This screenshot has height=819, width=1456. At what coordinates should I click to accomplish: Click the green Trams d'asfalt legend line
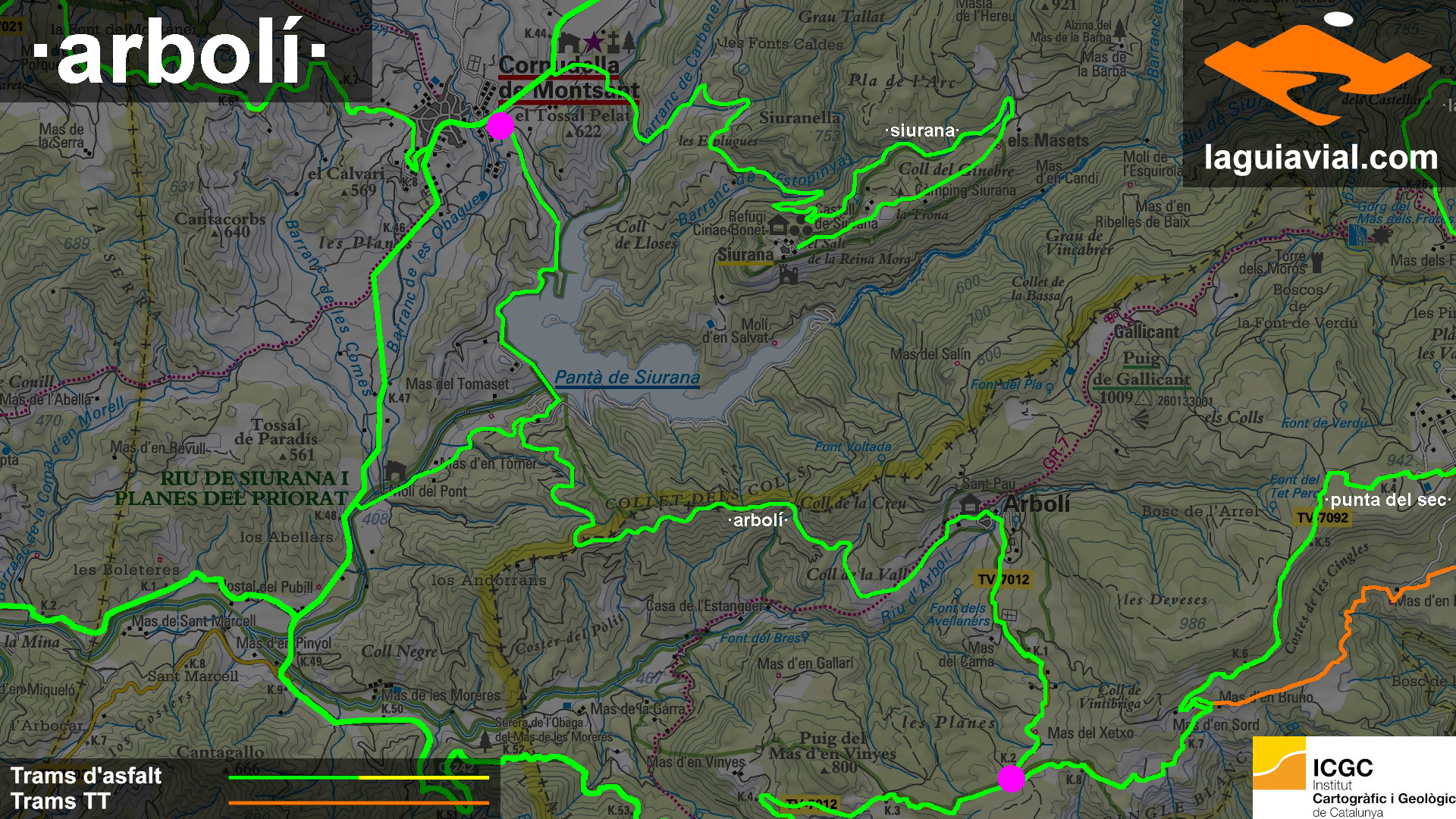294,777
